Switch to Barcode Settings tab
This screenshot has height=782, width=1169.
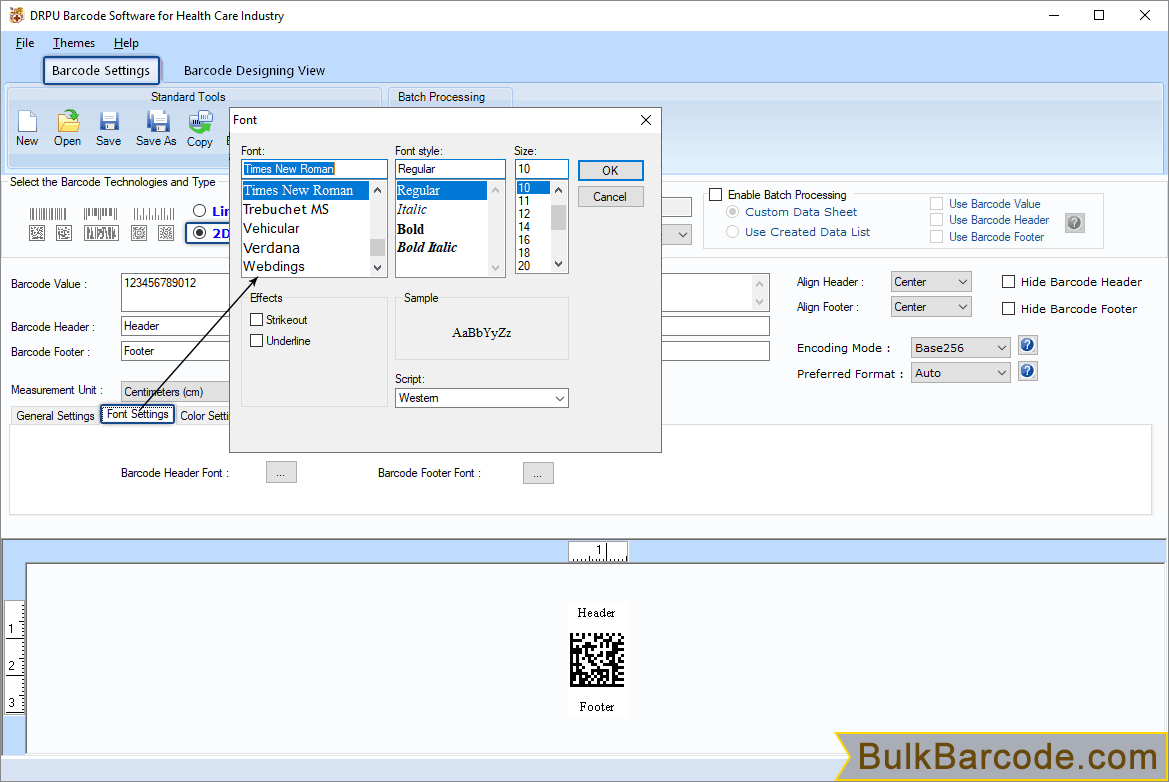pyautogui.click(x=101, y=71)
